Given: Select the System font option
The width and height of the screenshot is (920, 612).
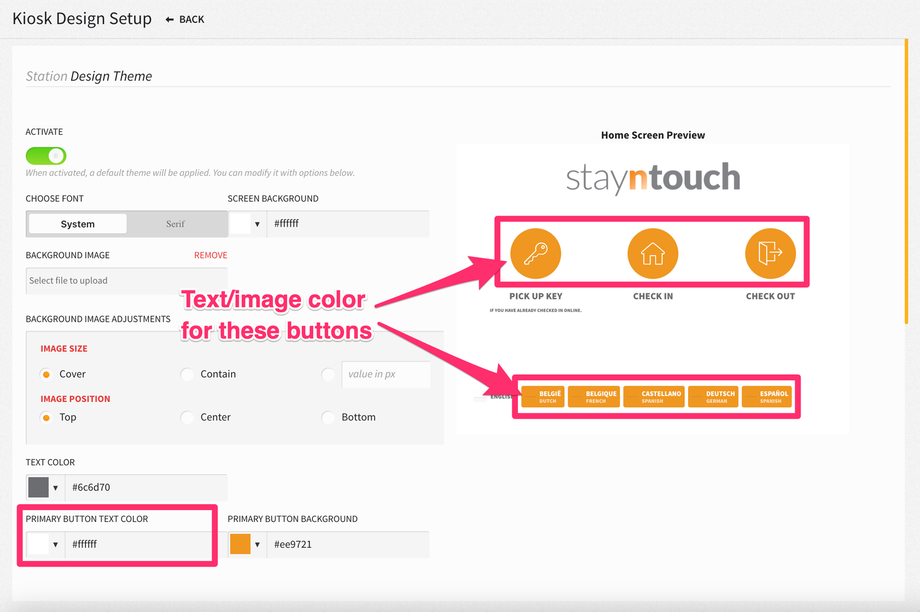Looking at the screenshot, I should 77,224.
